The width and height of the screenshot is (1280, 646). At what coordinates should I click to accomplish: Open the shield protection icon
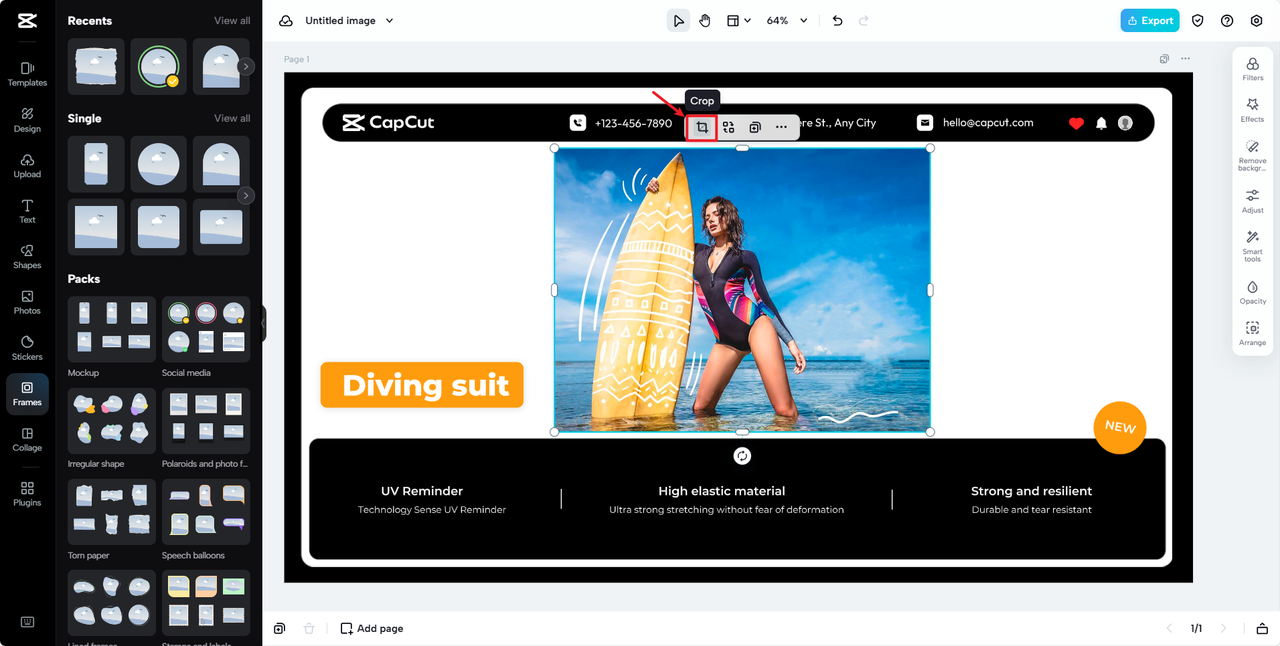pyautogui.click(x=1198, y=21)
